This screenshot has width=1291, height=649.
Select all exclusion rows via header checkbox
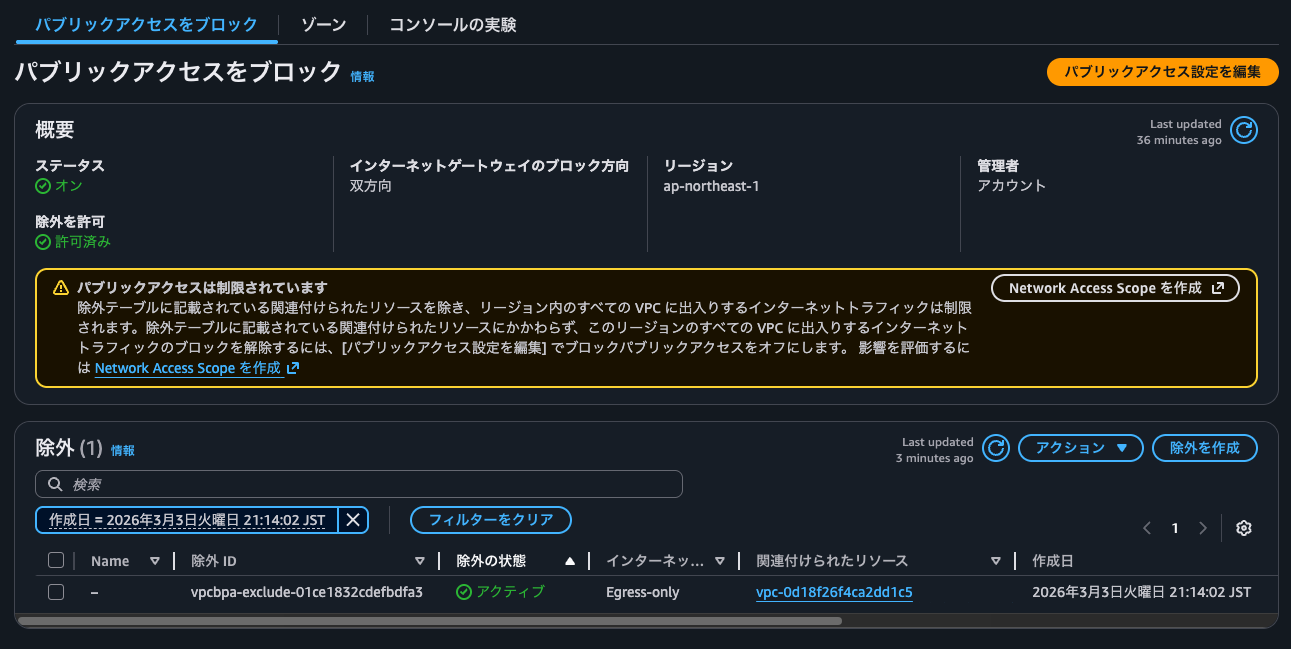(x=56, y=560)
